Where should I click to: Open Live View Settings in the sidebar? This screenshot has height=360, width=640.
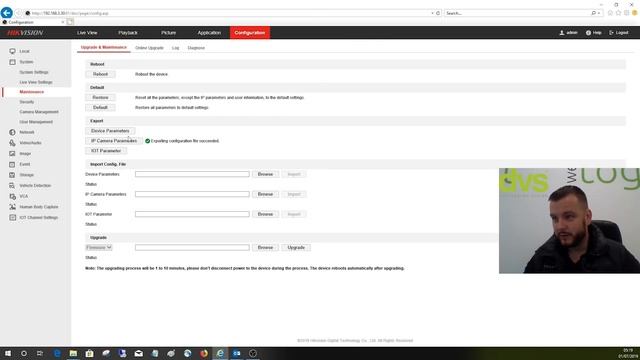click(x=36, y=82)
